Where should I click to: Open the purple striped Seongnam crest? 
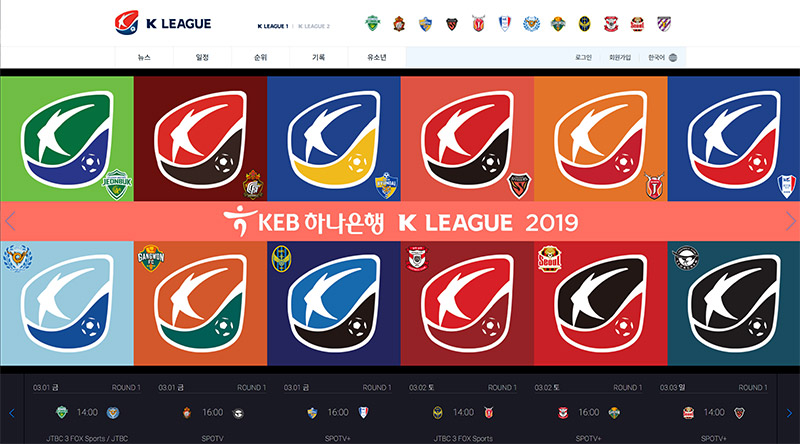coord(664,23)
